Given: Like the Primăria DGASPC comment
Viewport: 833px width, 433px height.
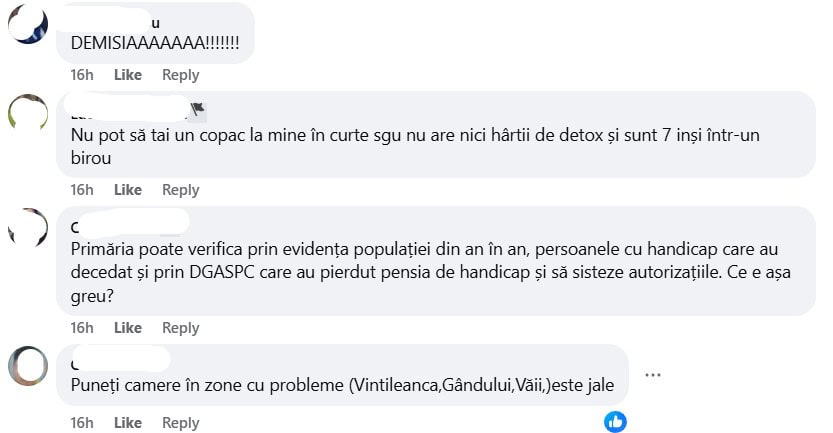Looking at the screenshot, I should [128, 328].
